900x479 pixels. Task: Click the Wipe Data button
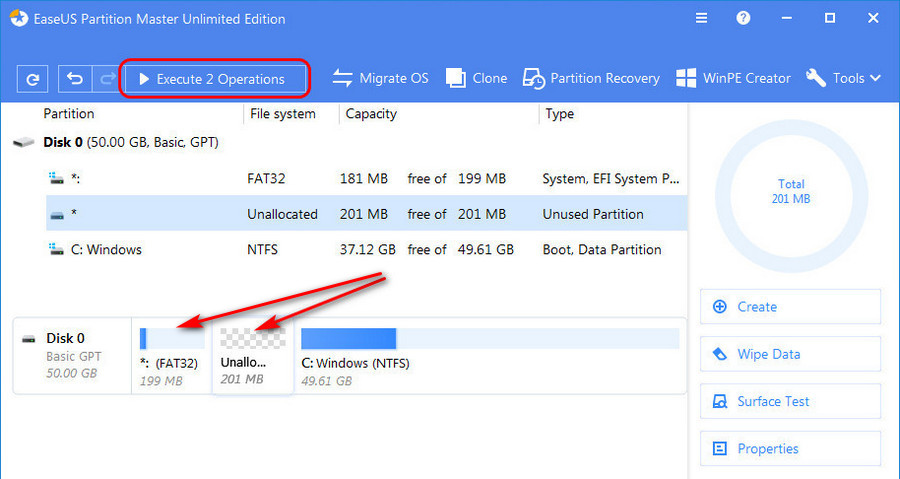[x=790, y=354]
